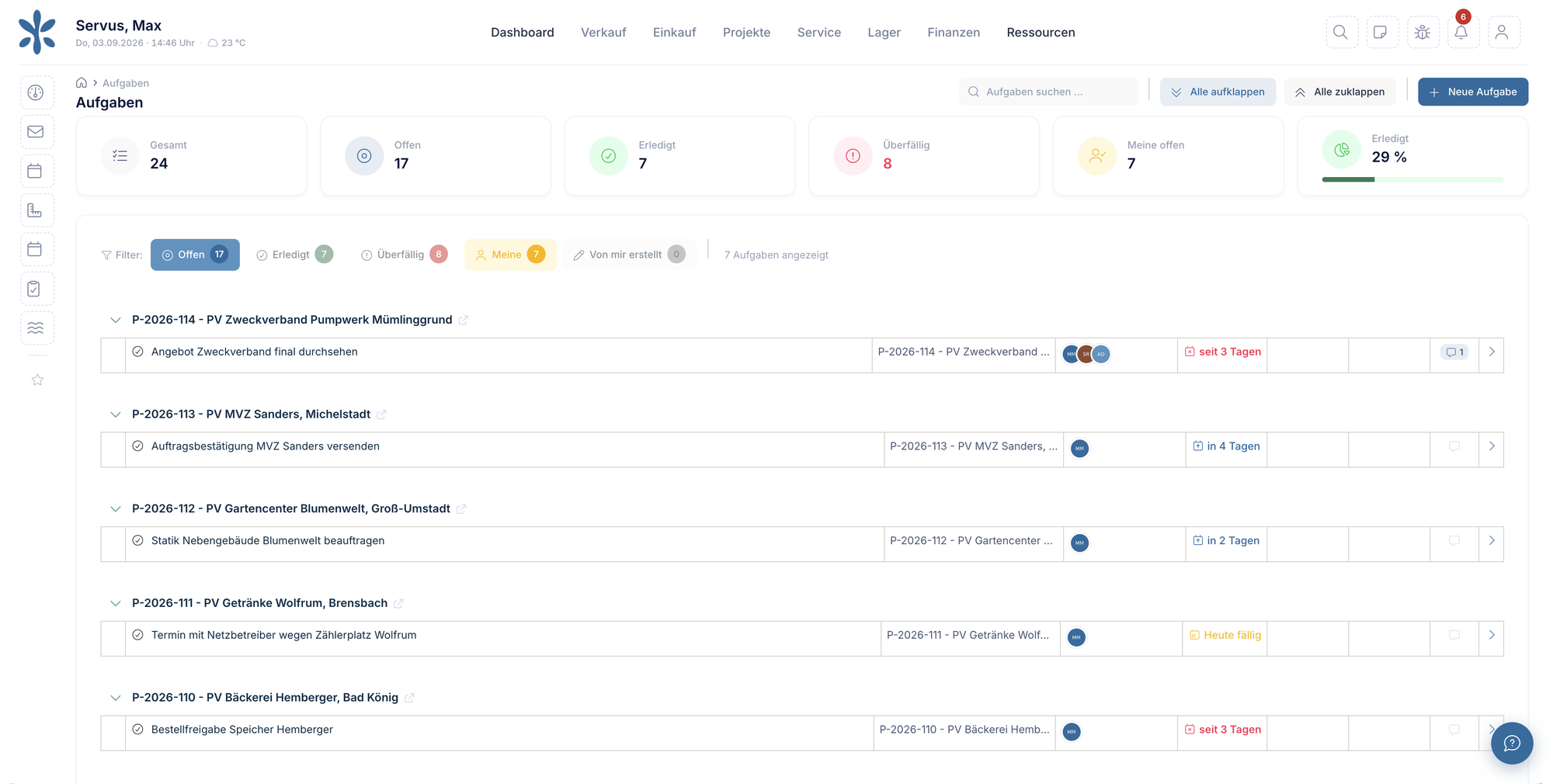Click Alle aufklappen button
Image resolution: width=1553 pixels, height=784 pixels.
[x=1218, y=92]
